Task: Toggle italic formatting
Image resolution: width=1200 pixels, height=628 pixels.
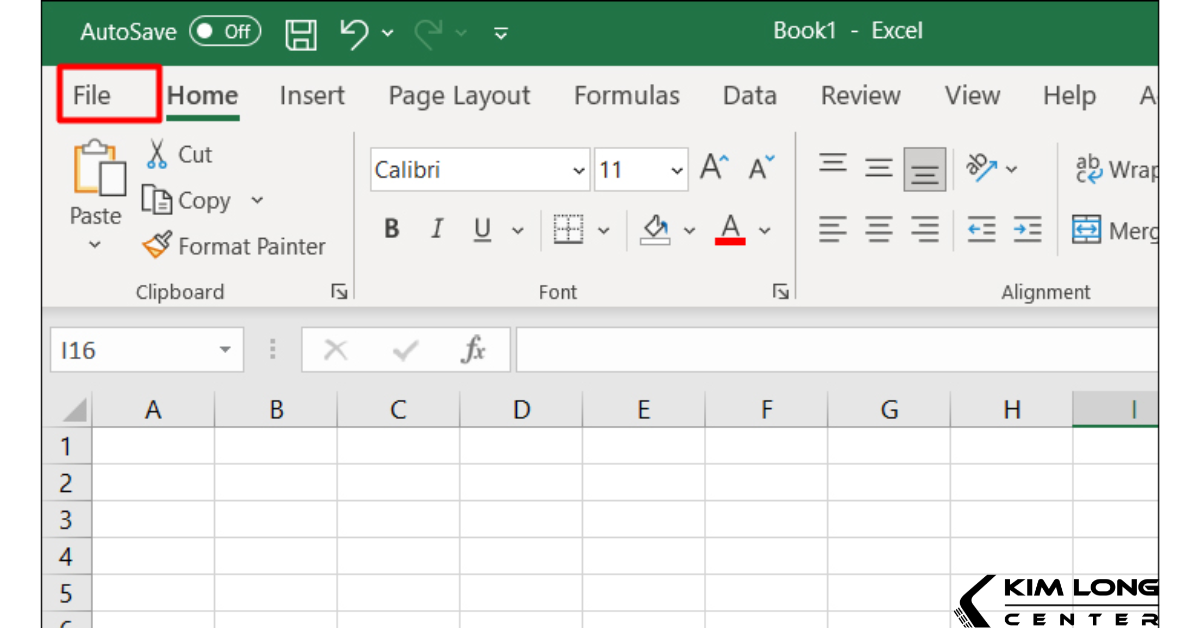Action: pyautogui.click(x=436, y=229)
